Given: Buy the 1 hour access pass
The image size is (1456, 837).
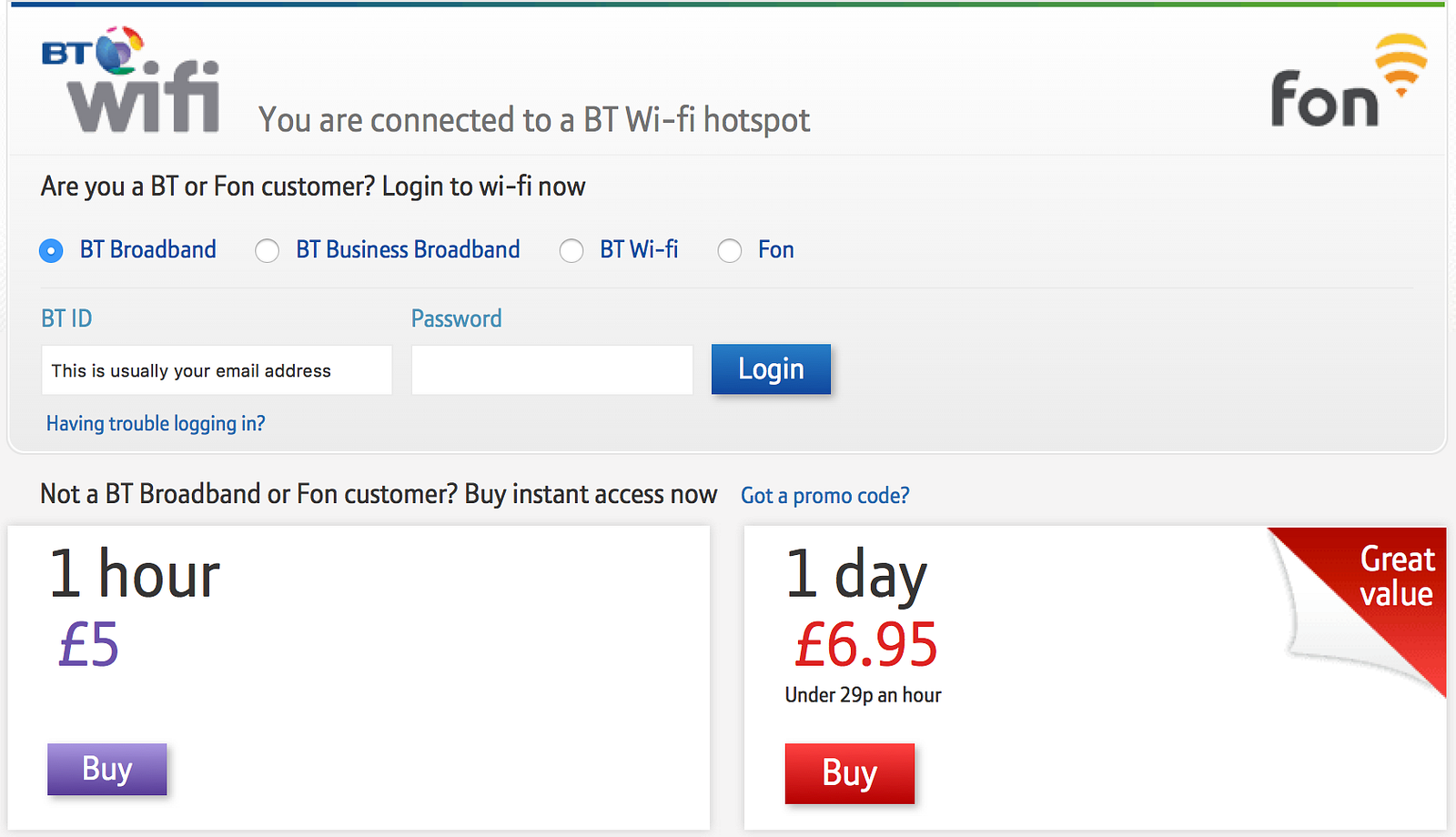Looking at the screenshot, I should tap(107, 770).
